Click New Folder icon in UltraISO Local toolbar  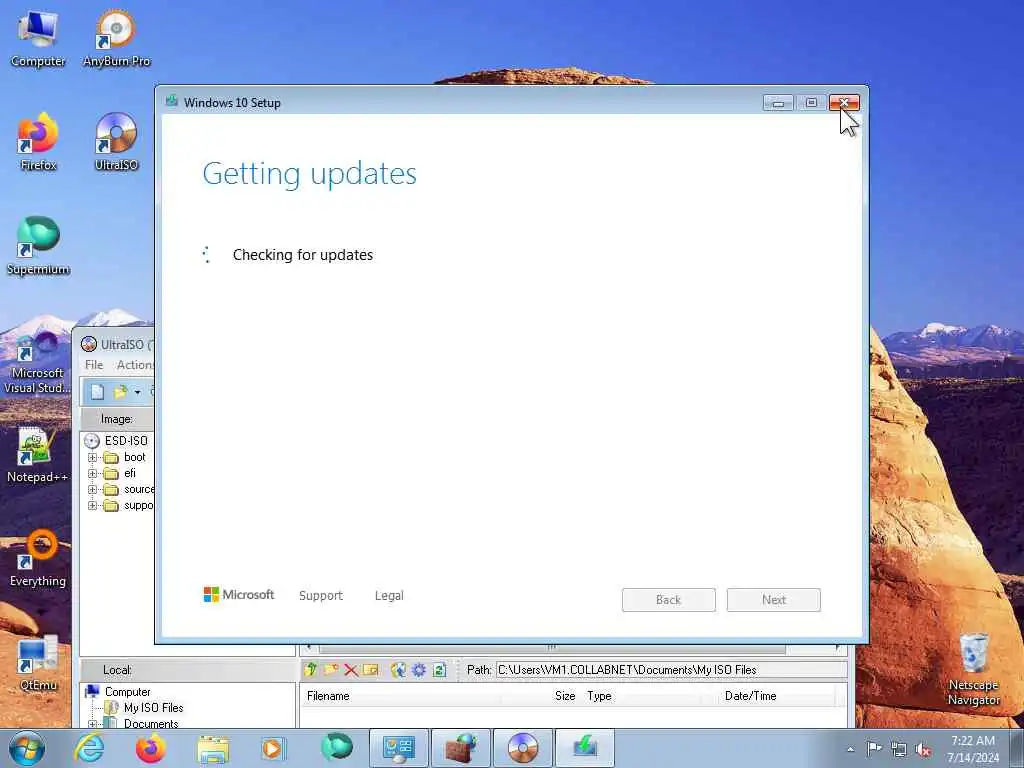(x=331, y=669)
